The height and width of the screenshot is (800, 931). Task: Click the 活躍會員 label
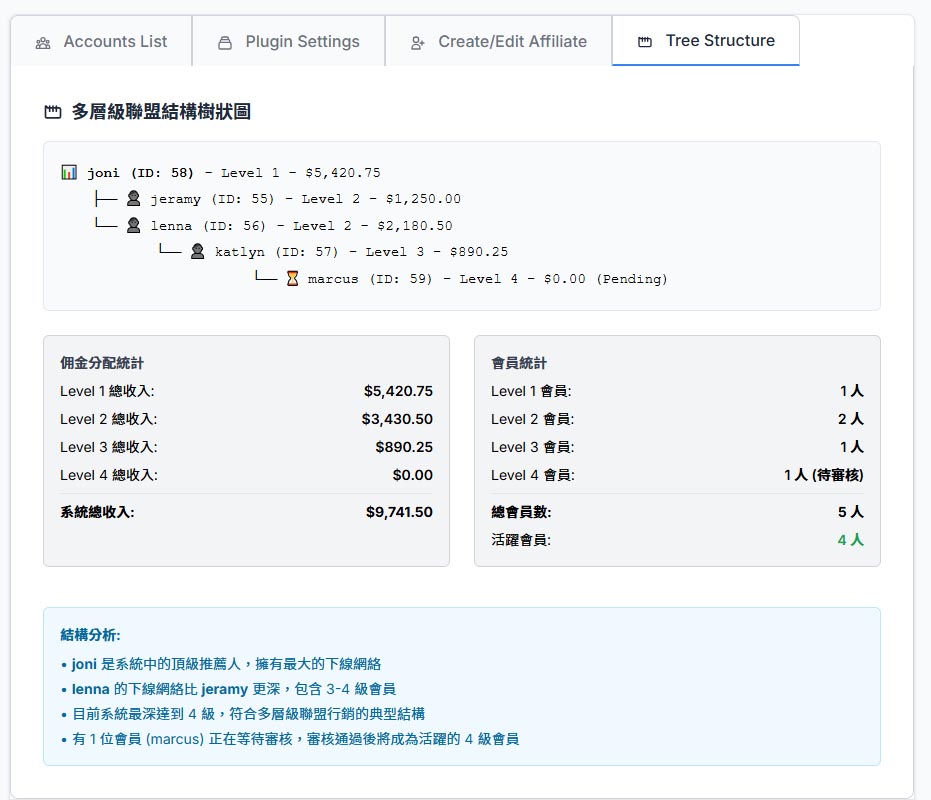tap(521, 540)
